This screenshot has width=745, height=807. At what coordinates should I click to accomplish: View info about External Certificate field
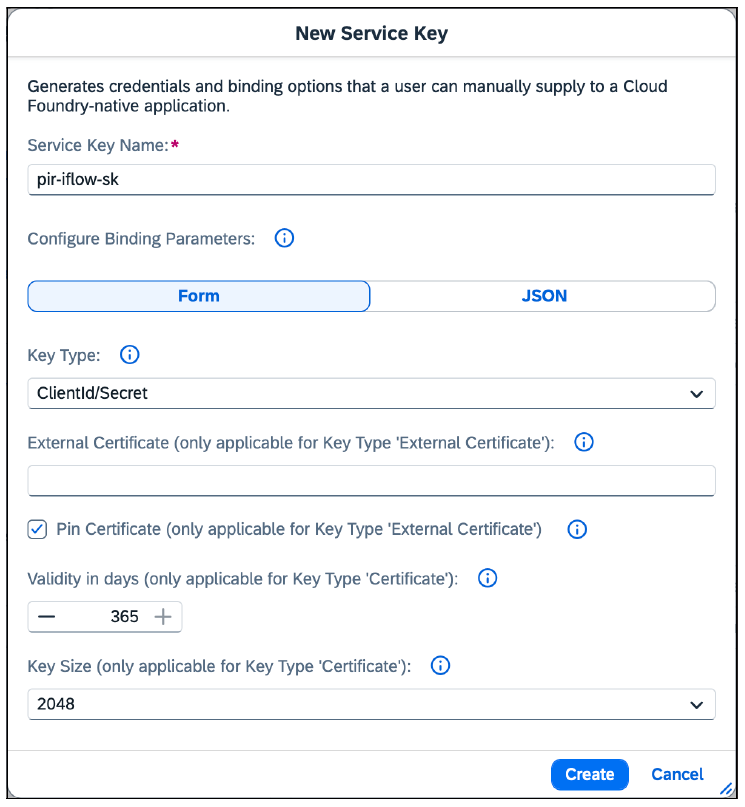(x=583, y=441)
